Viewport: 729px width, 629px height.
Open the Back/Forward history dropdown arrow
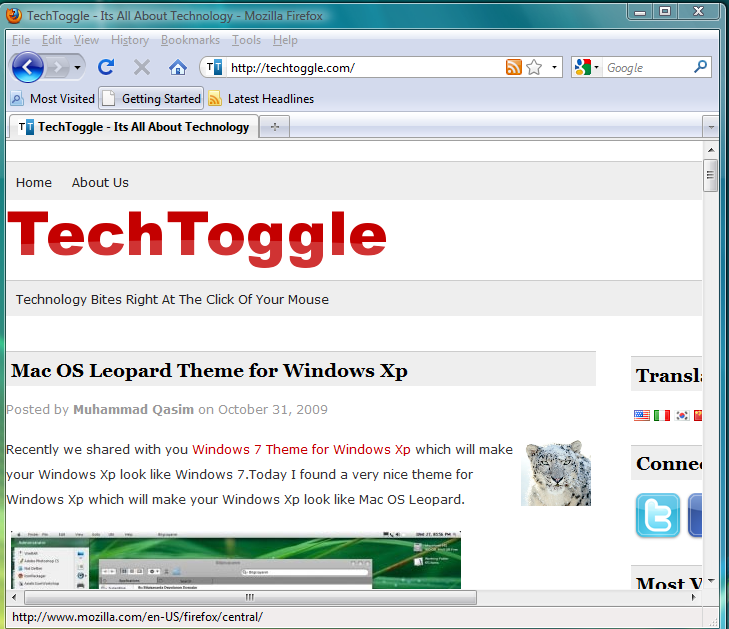click(x=78, y=68)
